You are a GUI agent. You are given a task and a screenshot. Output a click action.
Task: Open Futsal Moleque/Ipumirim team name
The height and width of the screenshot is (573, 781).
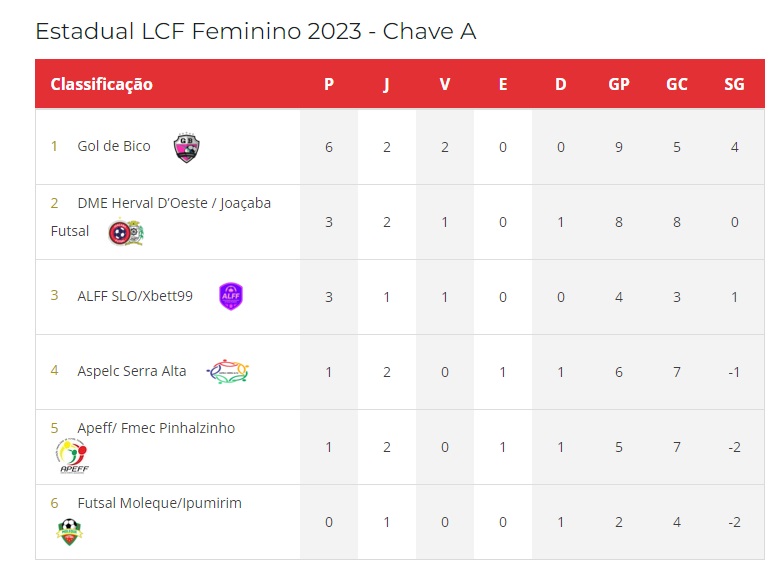point(160,503)
